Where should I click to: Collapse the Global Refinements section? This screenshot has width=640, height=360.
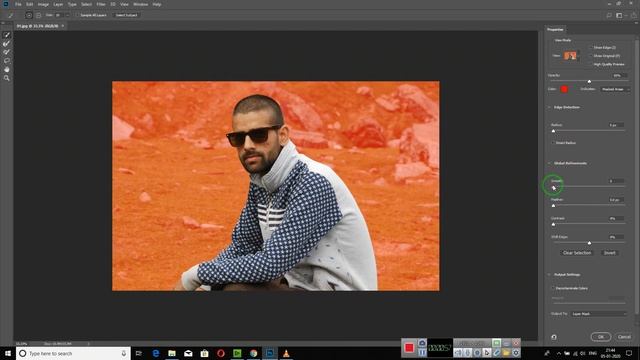(x=549, y=163)
